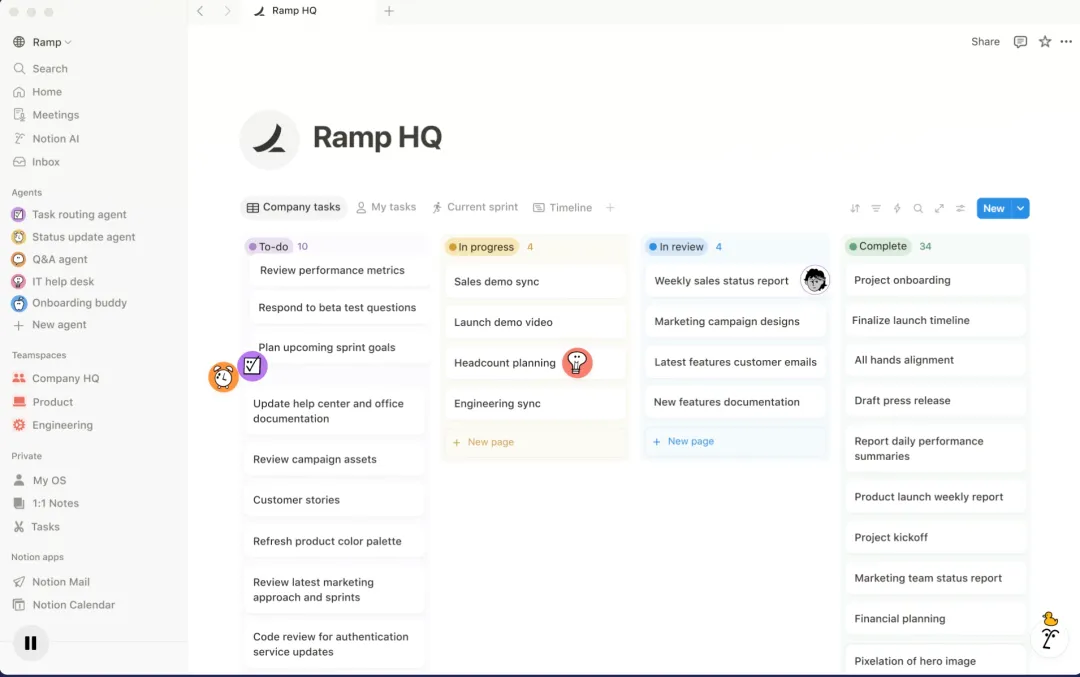Open the filter icon in toolbar
The height and width of the screenshot is (677, 1080).
(876, 208)
